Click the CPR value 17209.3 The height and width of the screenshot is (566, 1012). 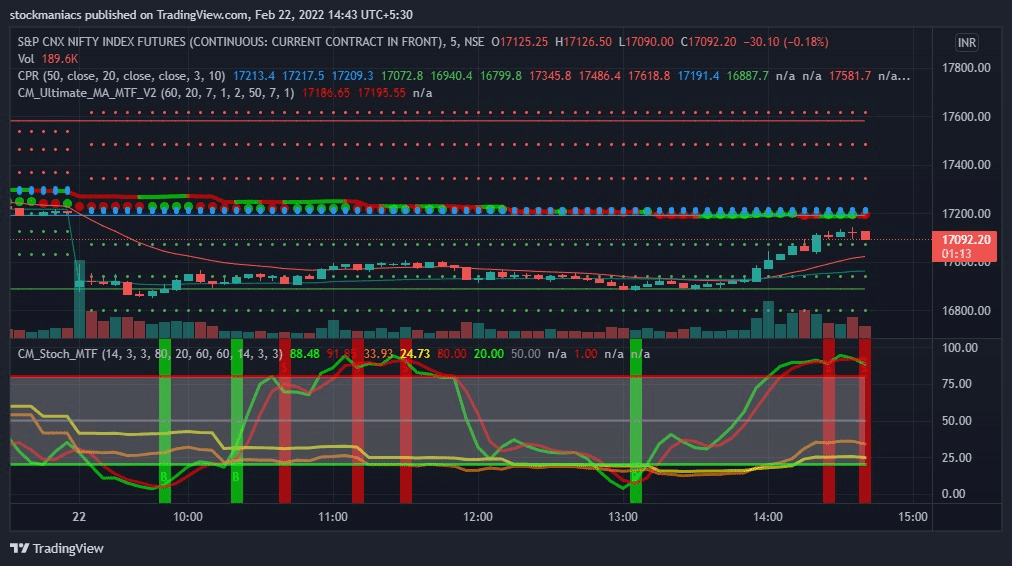352,76
